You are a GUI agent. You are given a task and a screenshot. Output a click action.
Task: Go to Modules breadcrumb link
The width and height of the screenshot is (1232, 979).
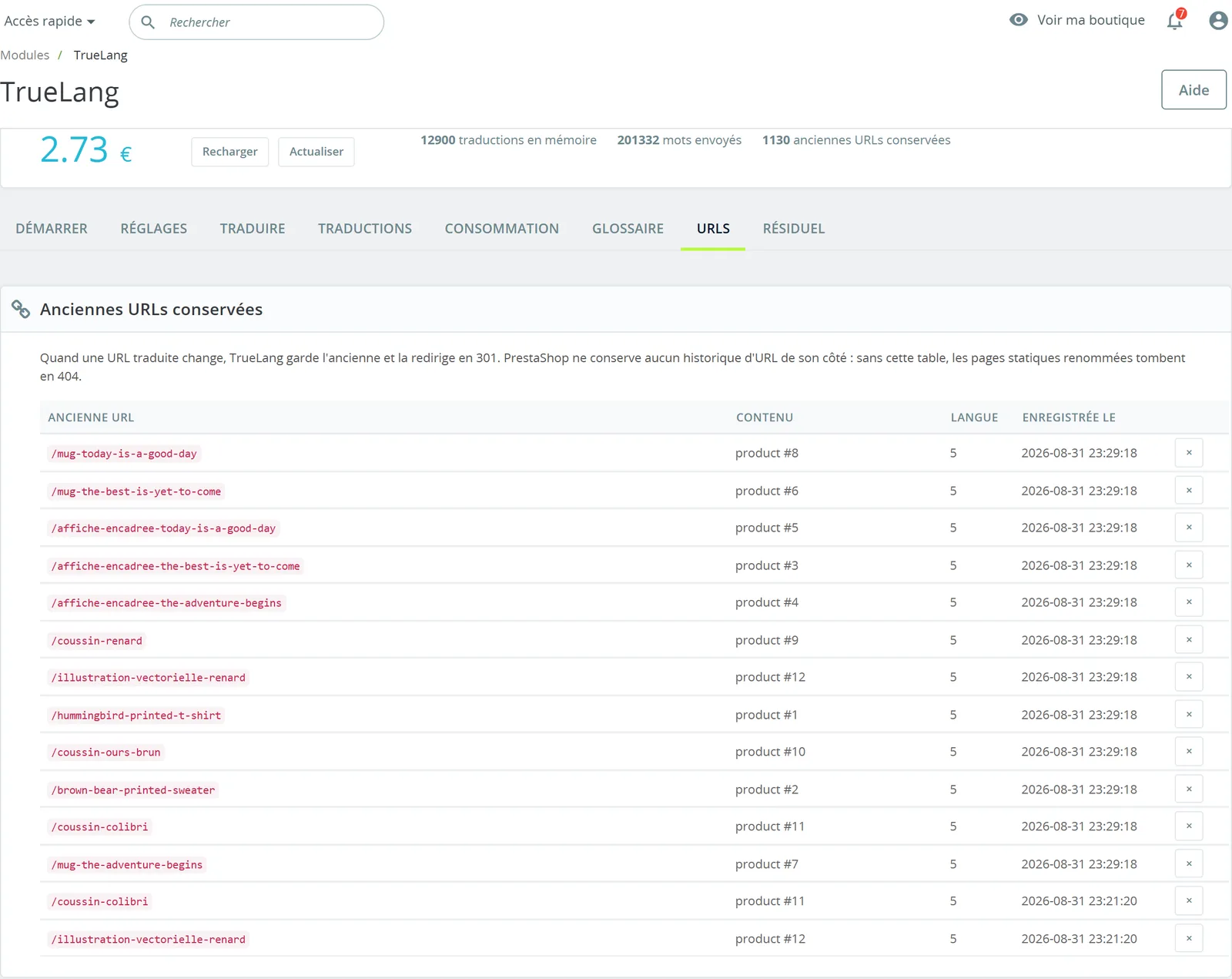(25, 55)
